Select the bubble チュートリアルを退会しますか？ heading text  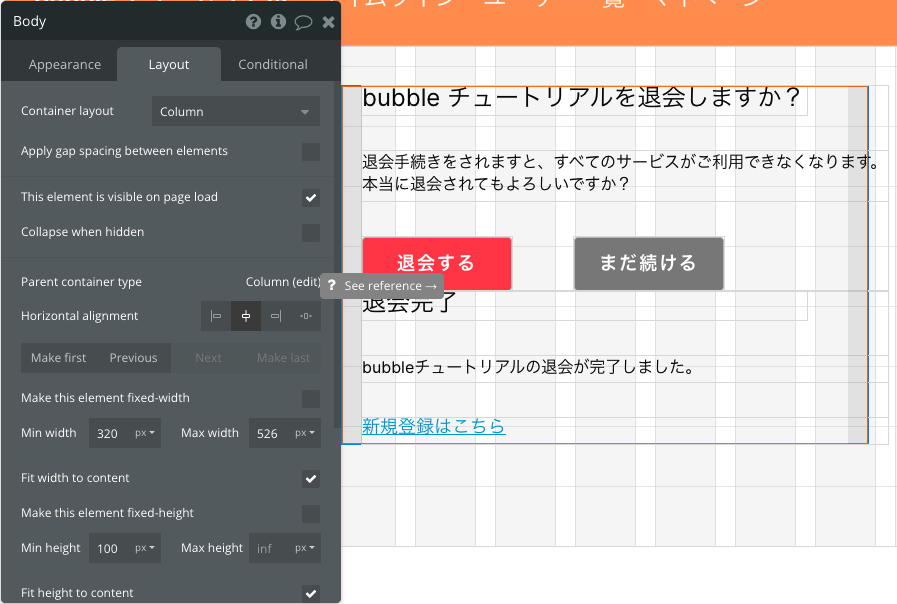(x=581, y=98)
